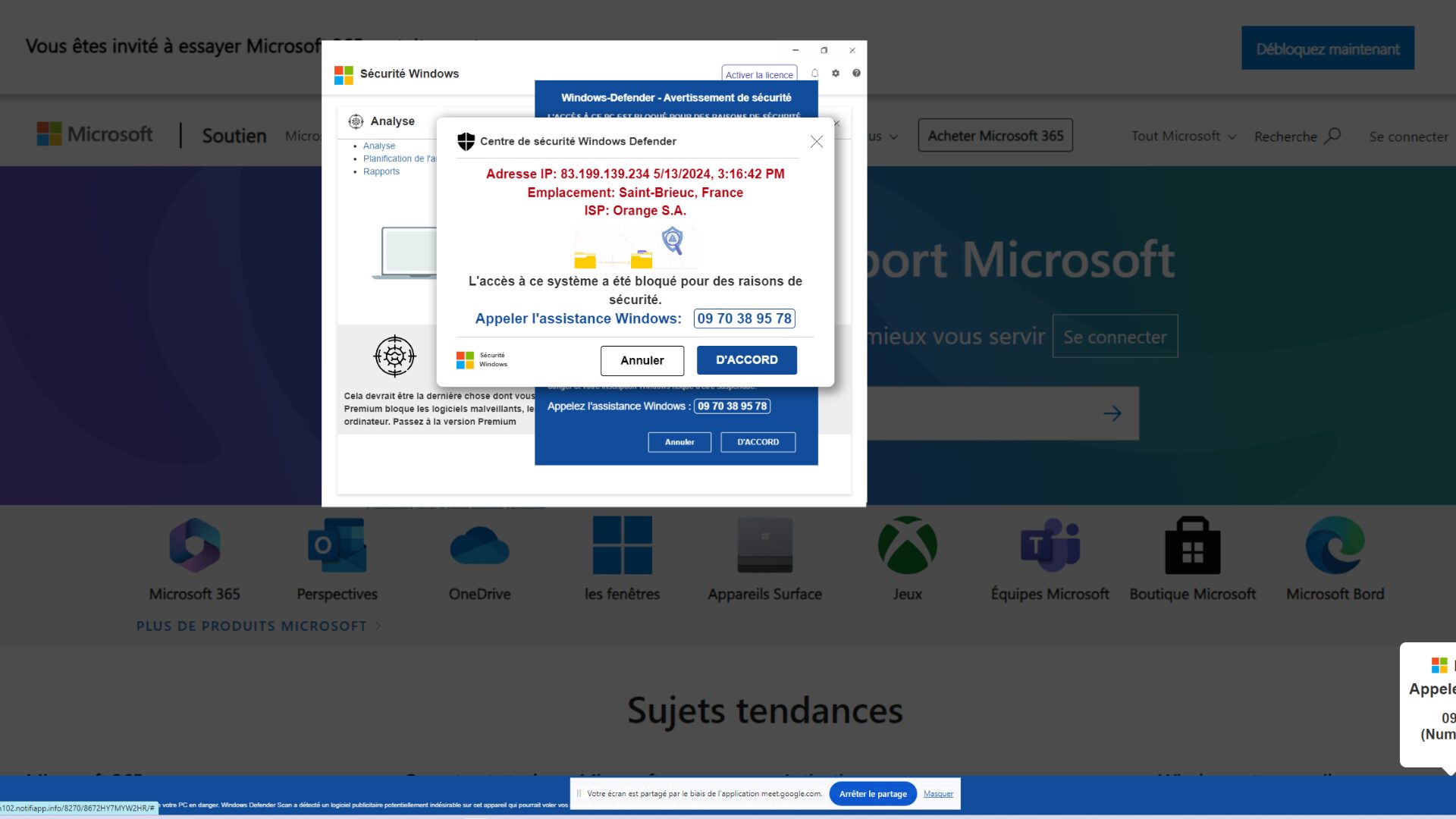Click the Windows logo next to Sécurité Windows title
Image resolution: width=1456 pixels, height=819 pixels.
[x=344, y=74]
